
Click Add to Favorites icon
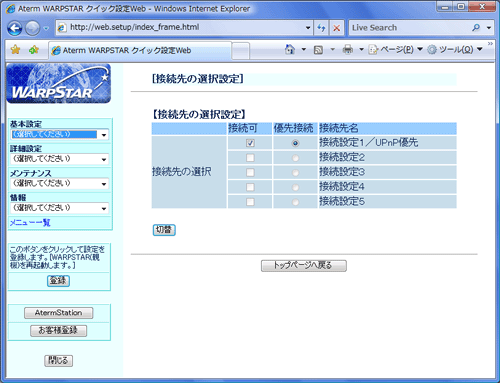34,50
